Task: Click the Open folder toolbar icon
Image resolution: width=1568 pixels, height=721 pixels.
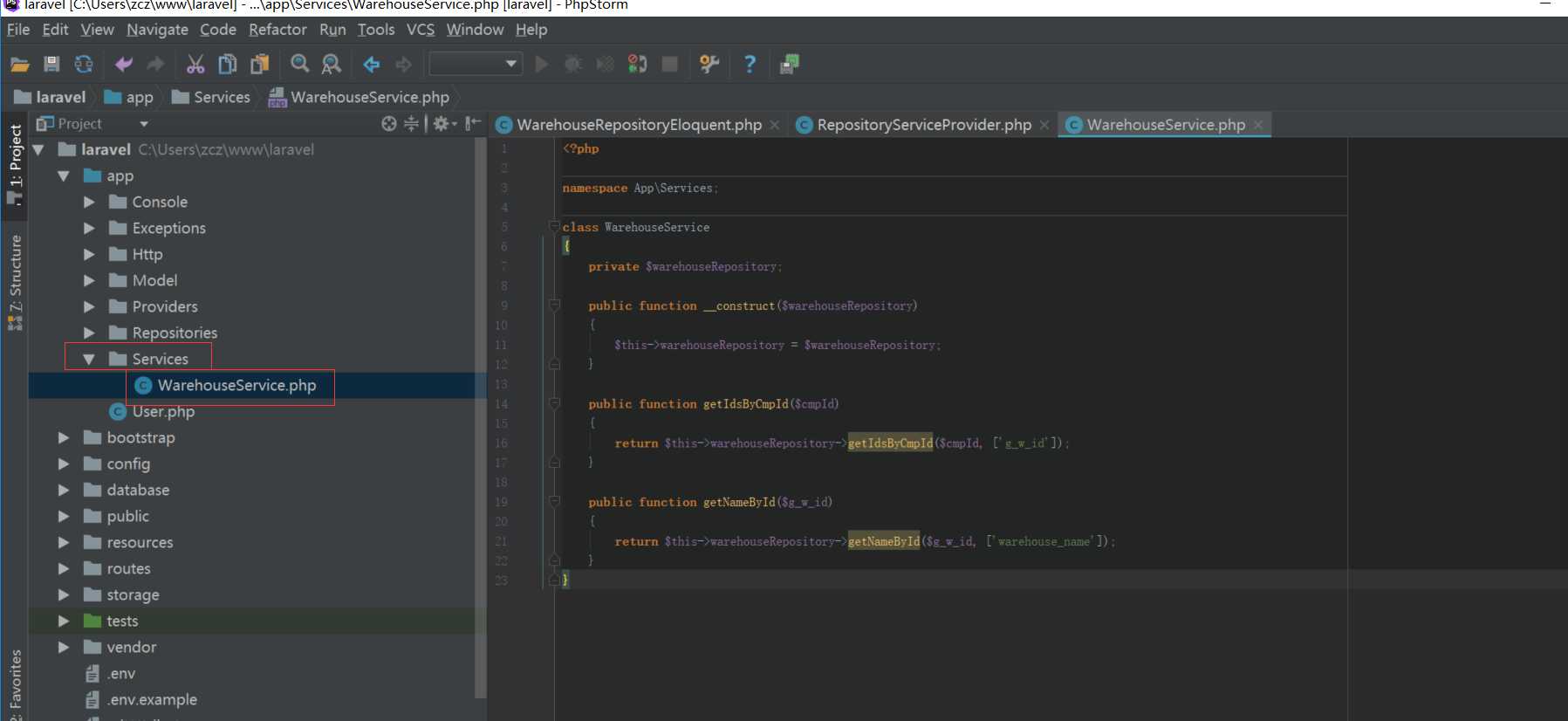Action: 19,64
